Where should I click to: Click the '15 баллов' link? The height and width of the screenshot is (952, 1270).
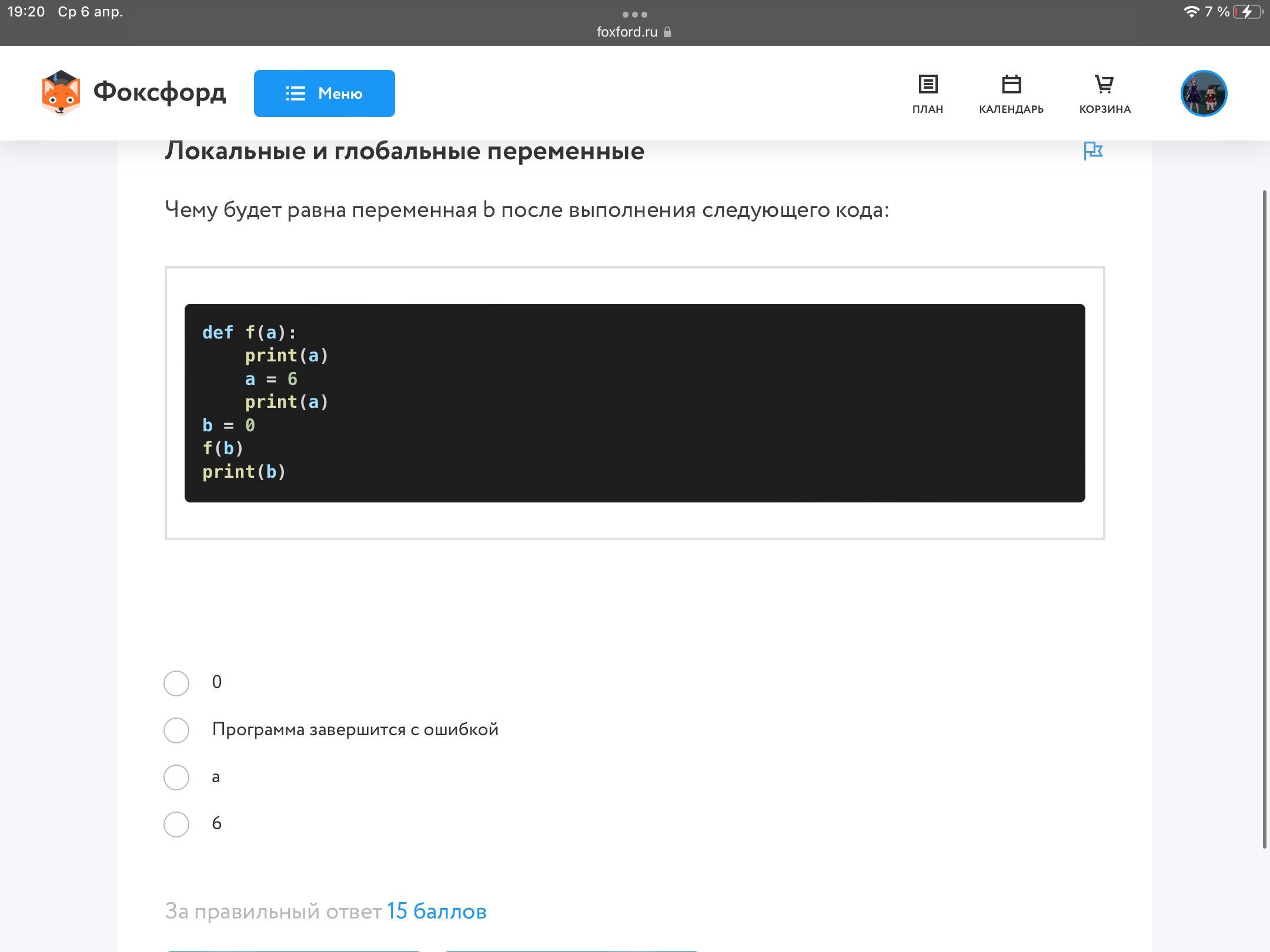pyautogui.click(x=436, y=911)
